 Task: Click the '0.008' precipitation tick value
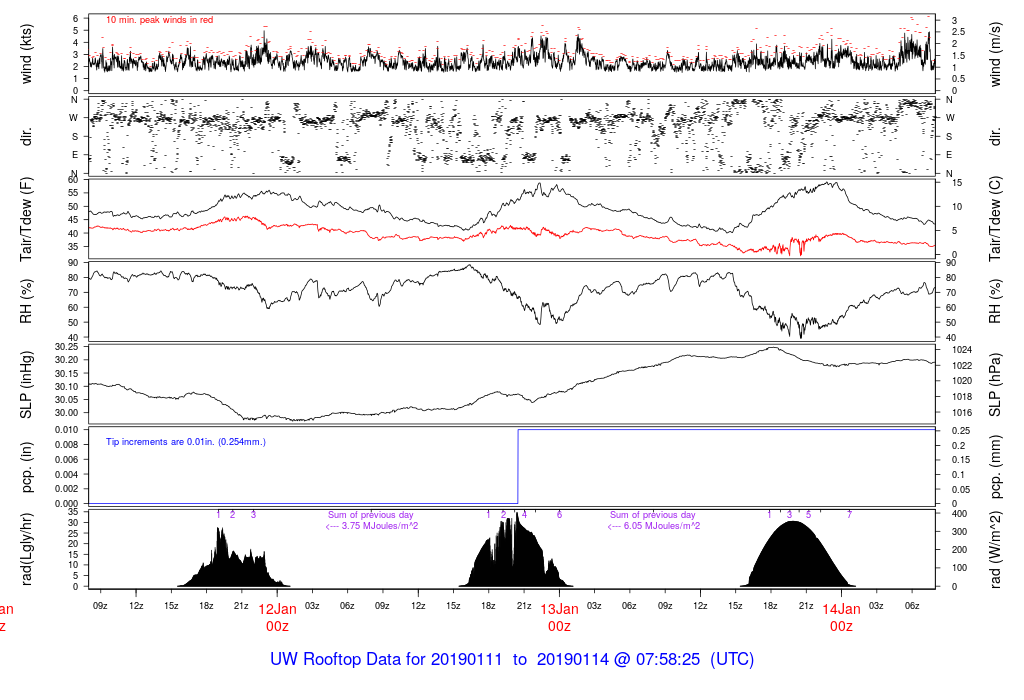(67, 445)
